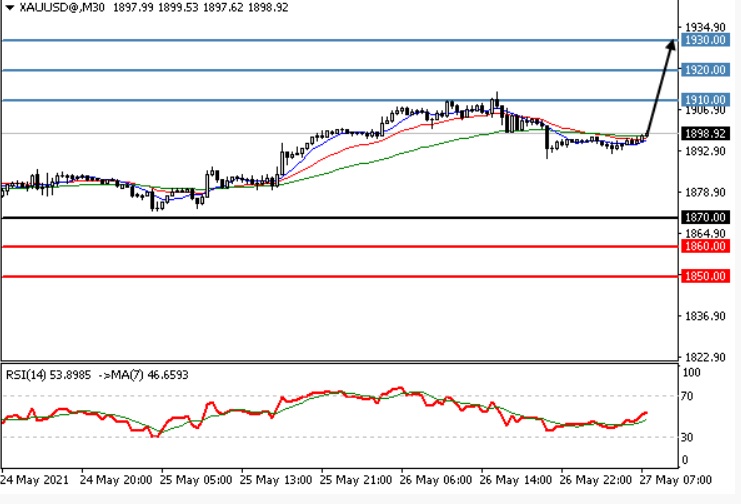741x504 pixels.
Task: Click the red 1860.00 price label
Action: click(x=705, y=246)
